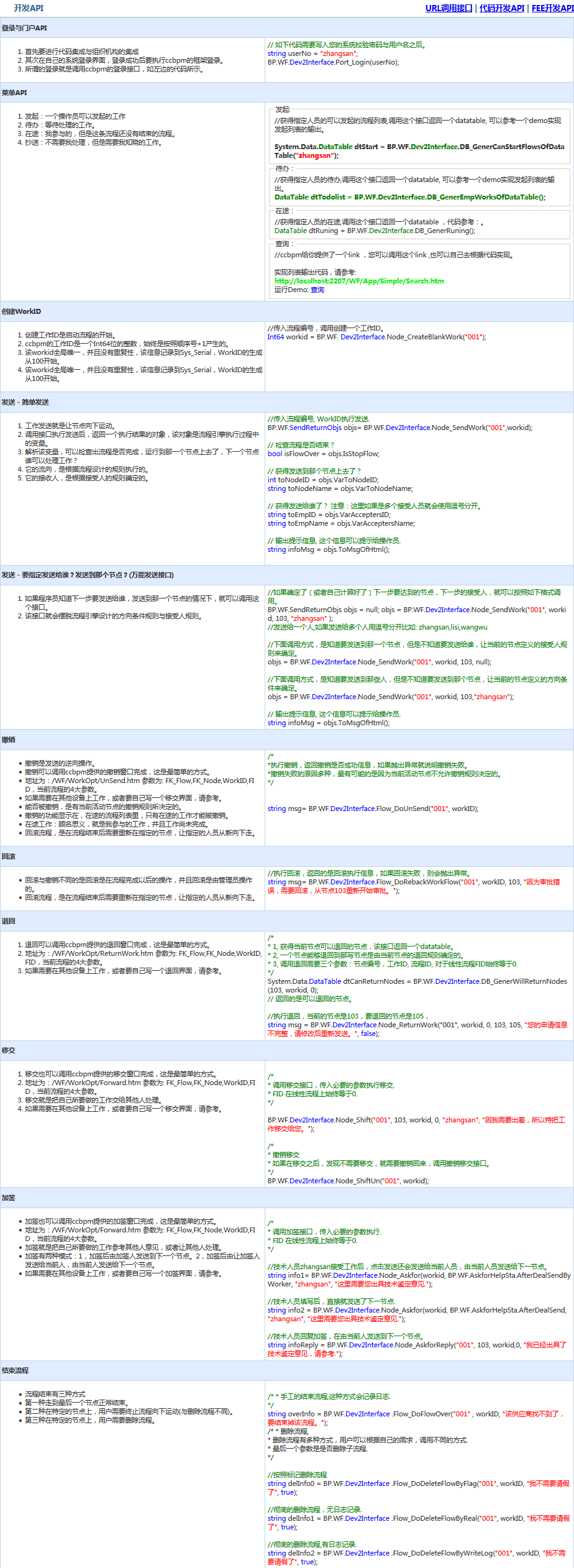Select the 万能发送接口 section header
This screenshot has width=574, height=1568.
click(x=287, y=575)
